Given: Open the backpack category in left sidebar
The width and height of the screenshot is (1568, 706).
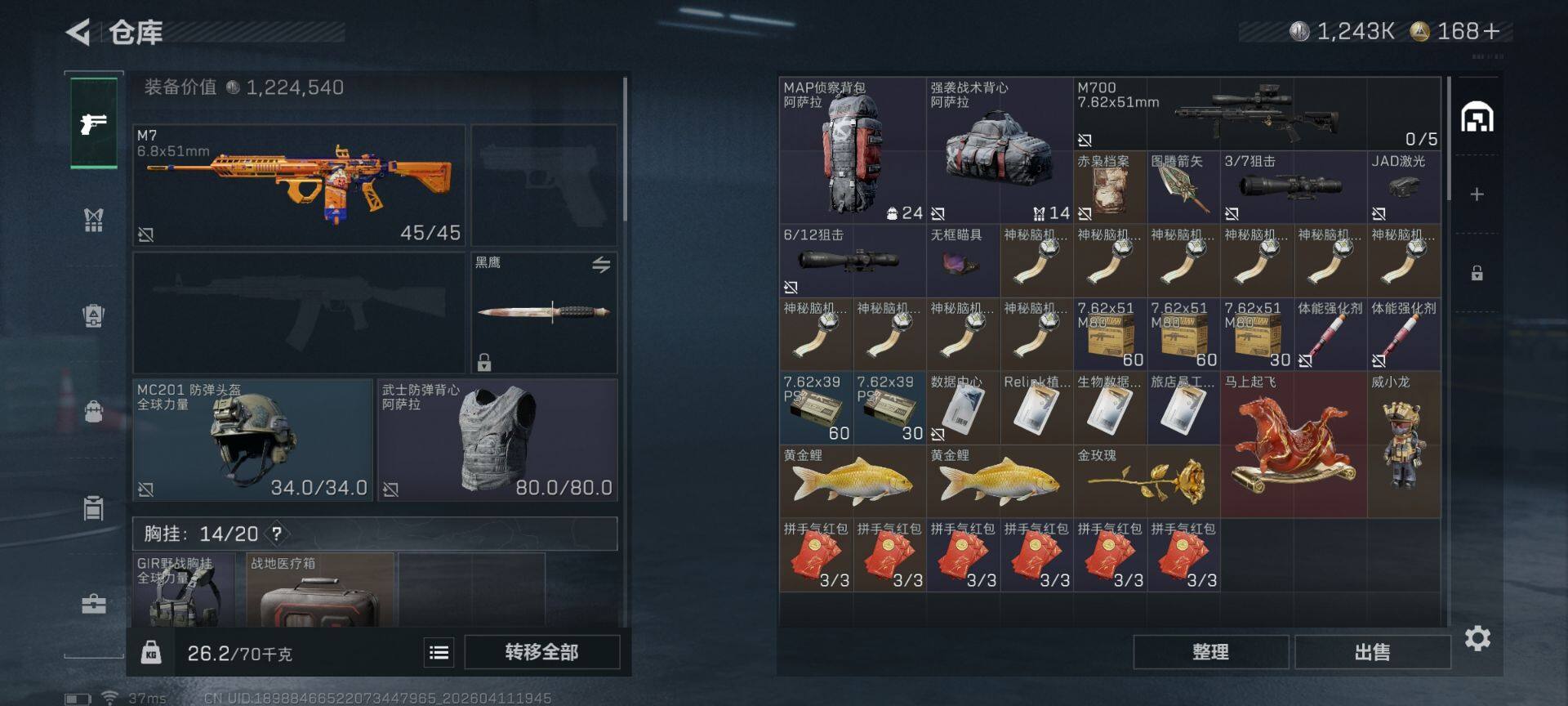Looking at the screenshot, I should tap(94, 410).
